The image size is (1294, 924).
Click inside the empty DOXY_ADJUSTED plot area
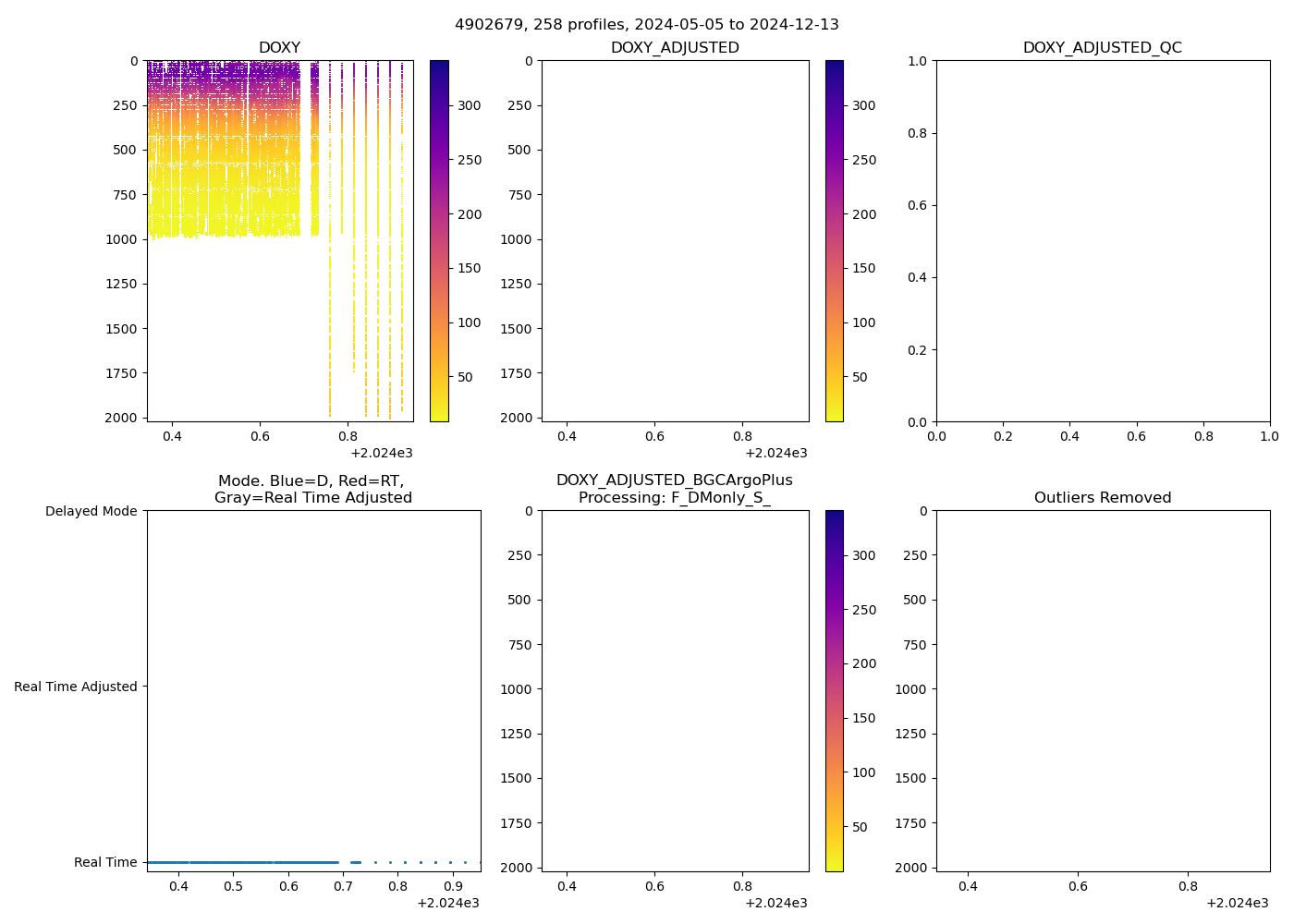(x=675, y=240)
